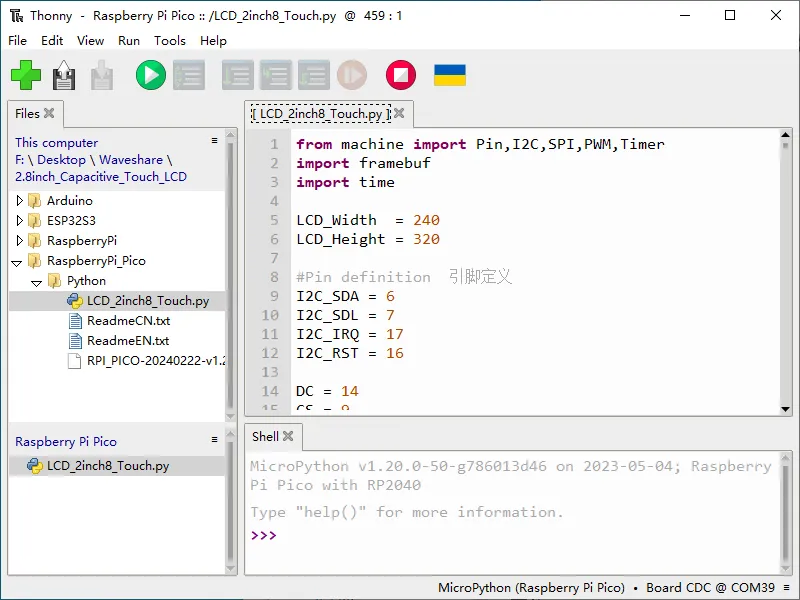The image size is (800, 600).
Task: Open the Run menu
Action: tap(129, 41)
